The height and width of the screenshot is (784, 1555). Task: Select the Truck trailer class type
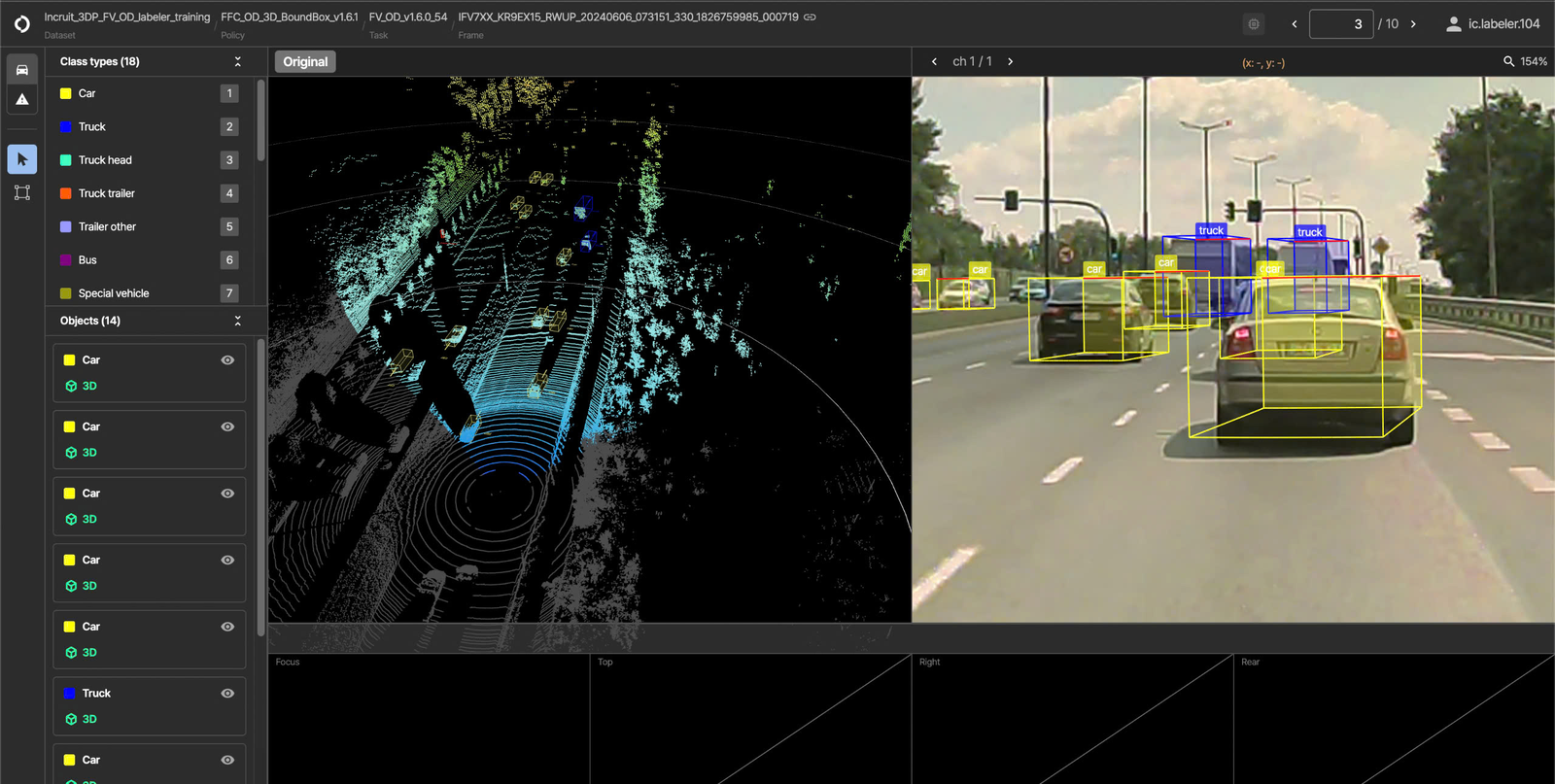pyautogui.click(x=107, y=193)
